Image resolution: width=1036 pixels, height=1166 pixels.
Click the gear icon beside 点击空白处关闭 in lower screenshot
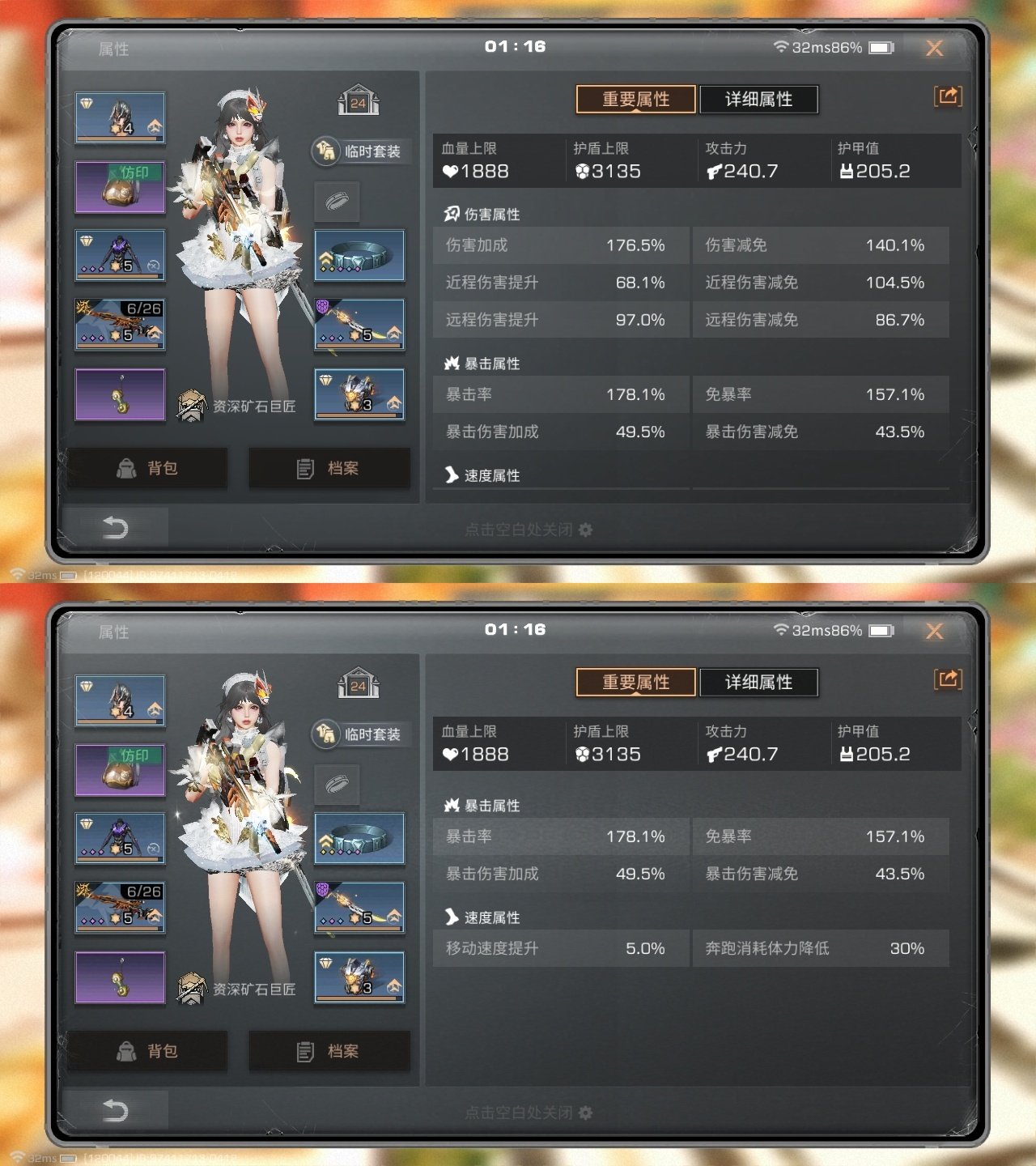586,1113
